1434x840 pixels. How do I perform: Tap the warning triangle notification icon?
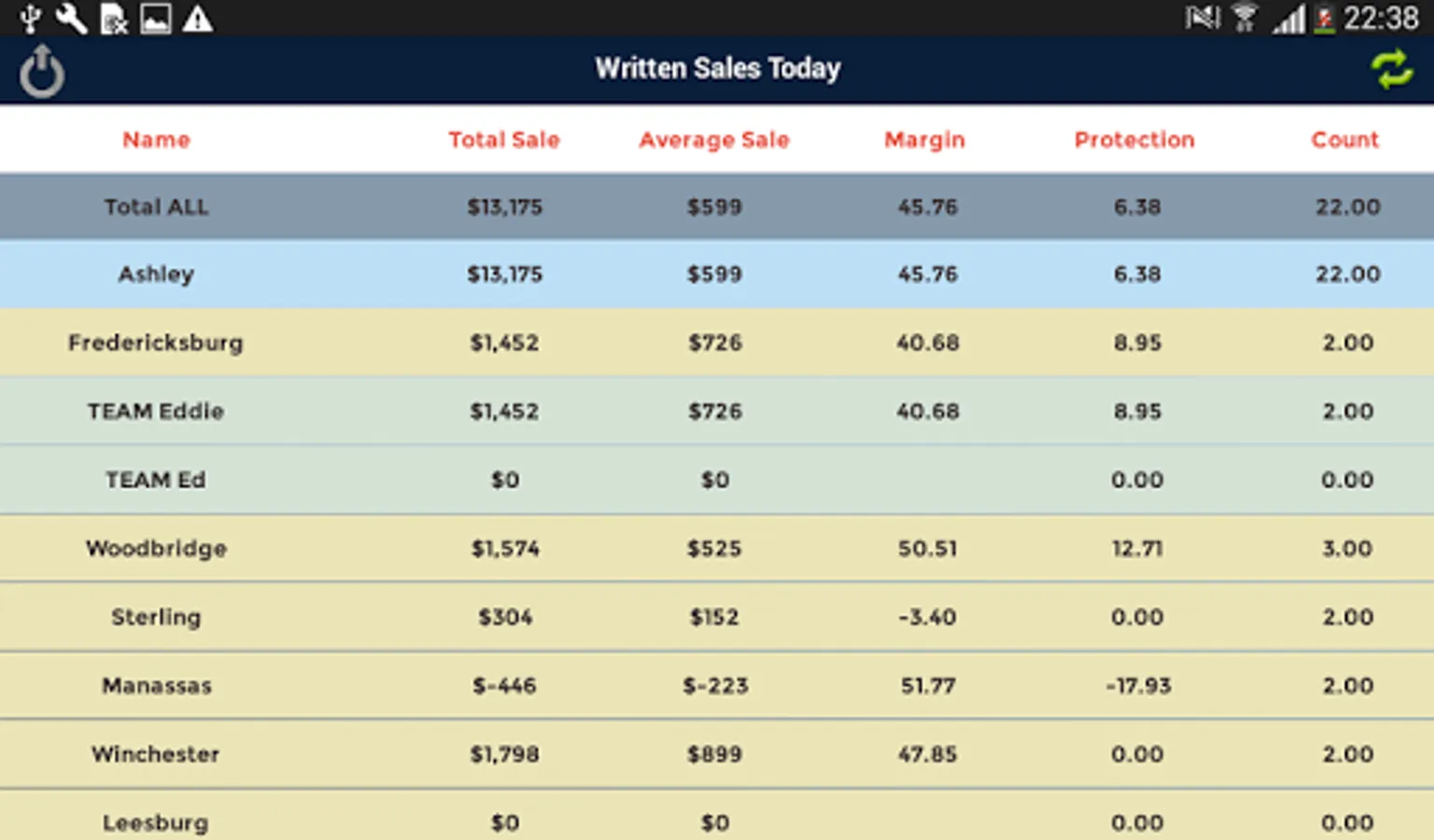[197, 18]
